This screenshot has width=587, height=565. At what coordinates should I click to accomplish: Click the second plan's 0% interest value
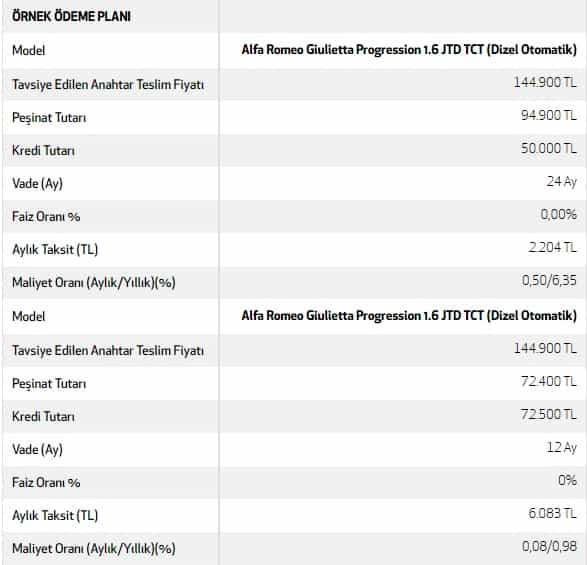pos(567,480)
